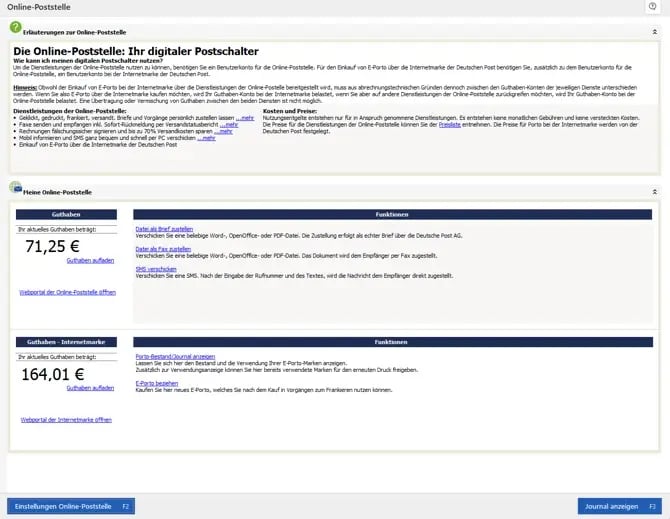Screen dimensions: 670x519
Task: Select the 'Datei als Fax zustellen' link
Action: click(161, 248)
